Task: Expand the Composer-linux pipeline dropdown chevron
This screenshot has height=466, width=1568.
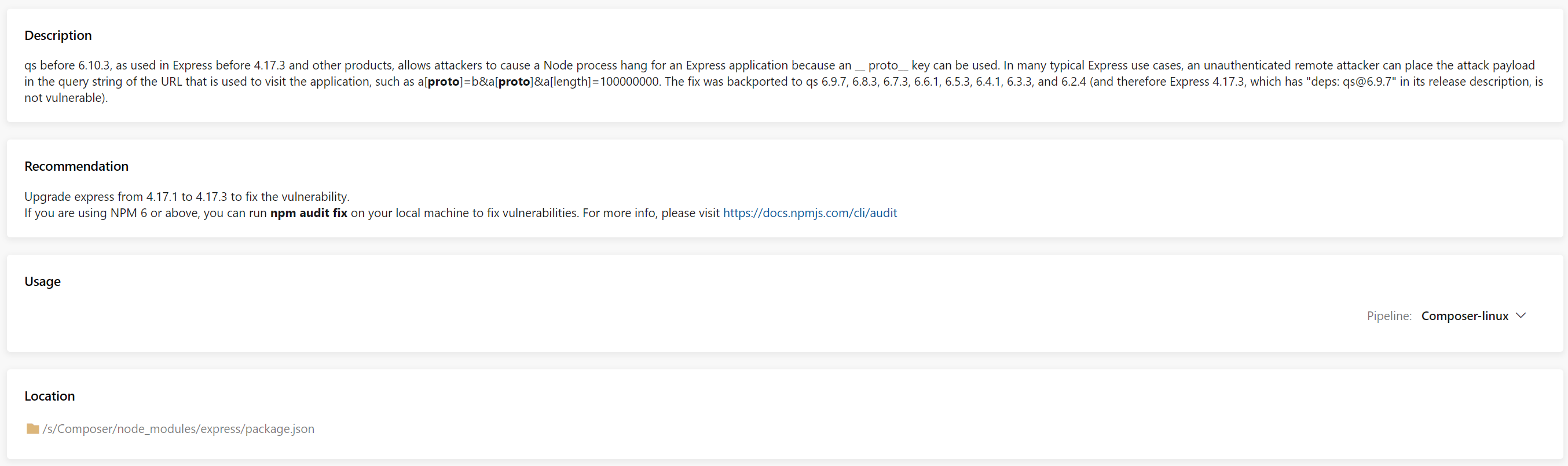Action: coord(1521,315)
